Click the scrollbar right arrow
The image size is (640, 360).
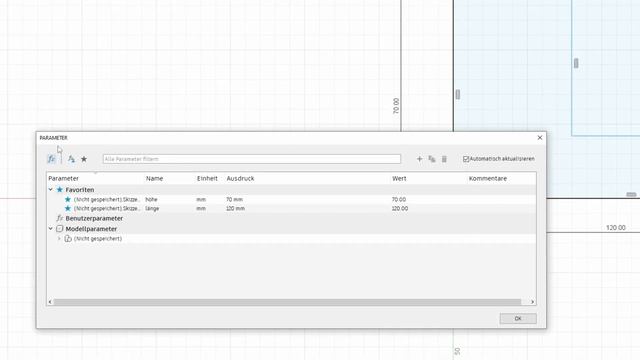coord(532,302)
